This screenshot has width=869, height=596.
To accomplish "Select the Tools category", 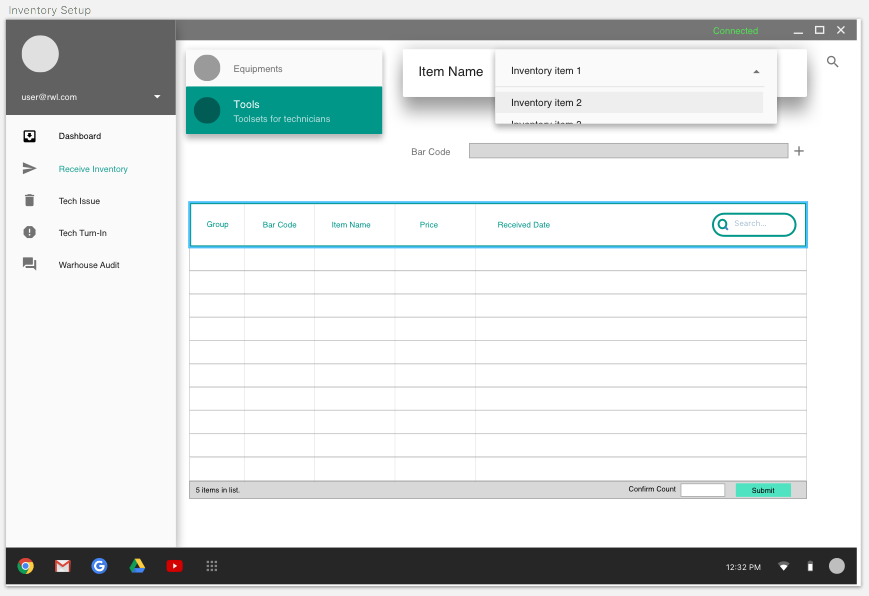I will coord(284,110).
